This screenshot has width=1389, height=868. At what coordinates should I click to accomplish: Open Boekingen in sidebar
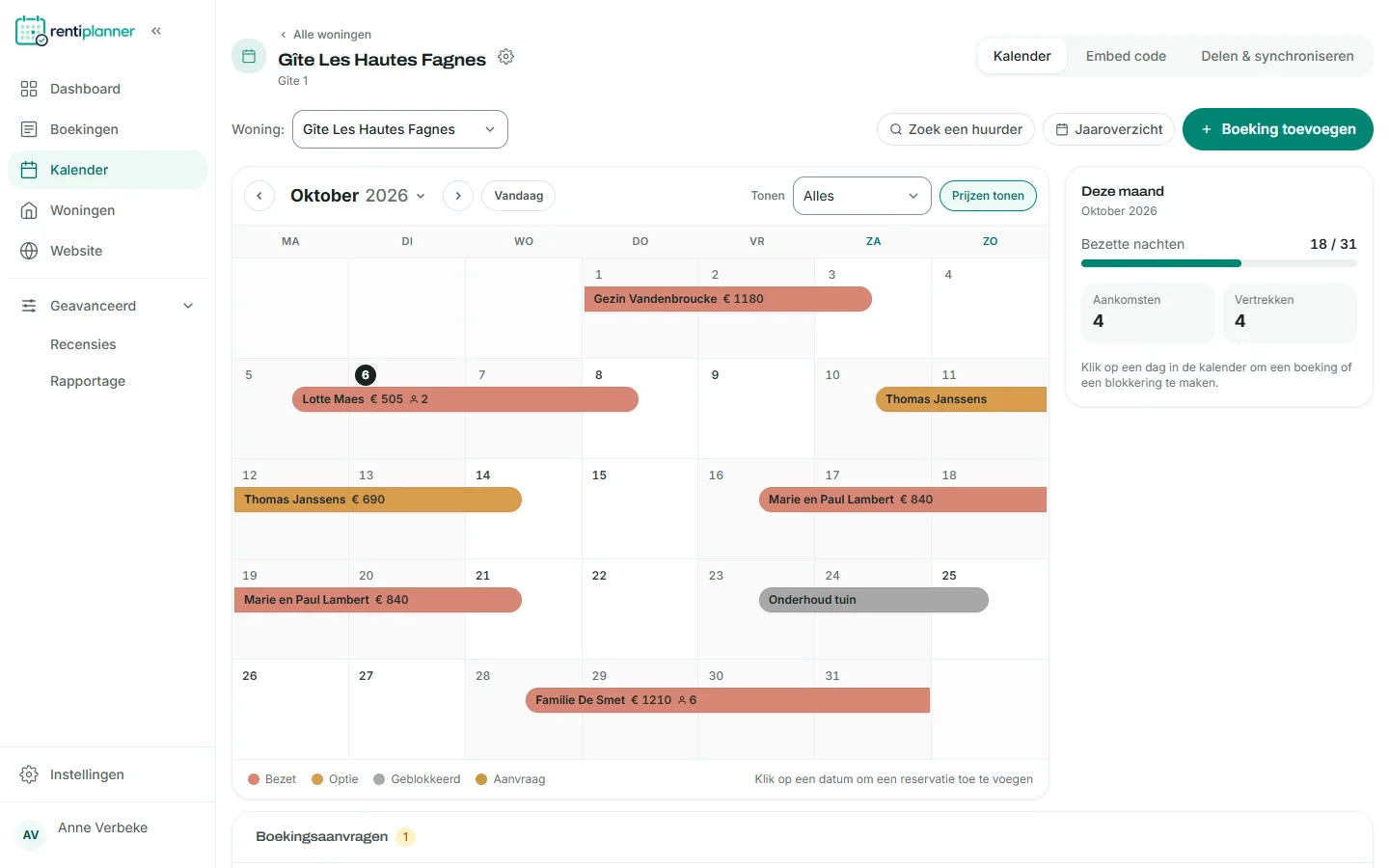pos(107,129)
